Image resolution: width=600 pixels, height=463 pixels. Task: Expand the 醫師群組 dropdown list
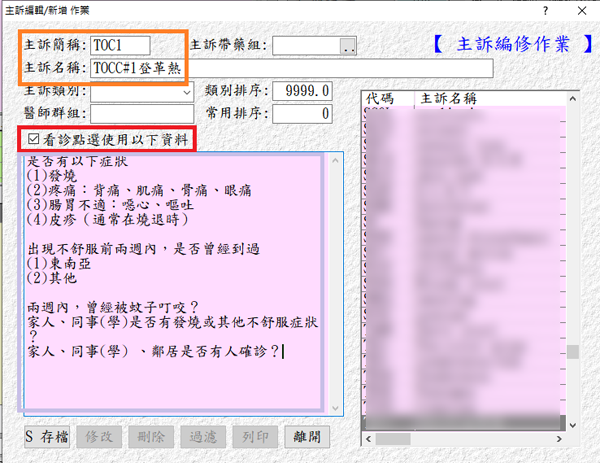(187, 114)
